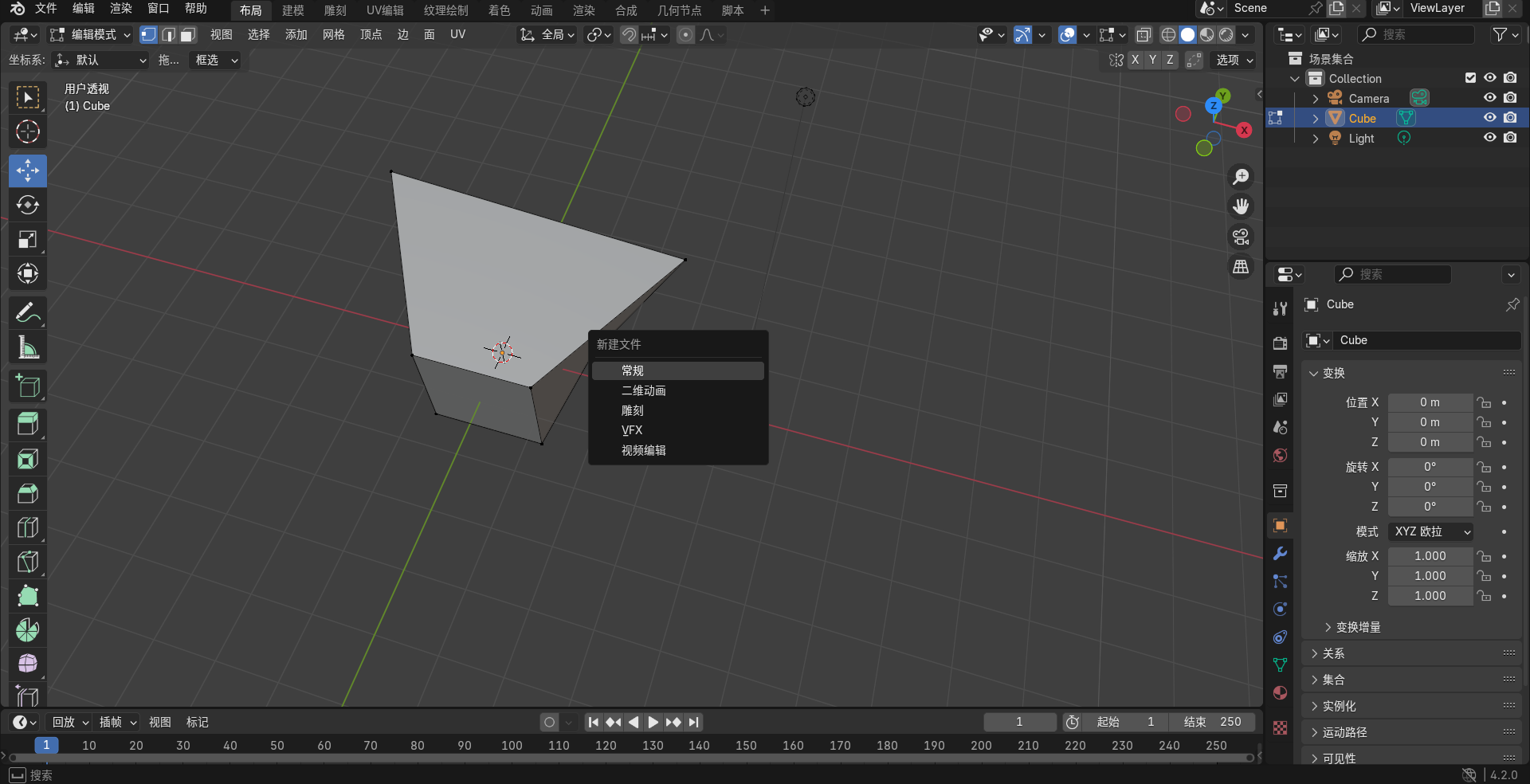The width and height of the screenshot is (1530, 784).
Task: Open the Box Select drag dropdown
Action: point(214,60)
